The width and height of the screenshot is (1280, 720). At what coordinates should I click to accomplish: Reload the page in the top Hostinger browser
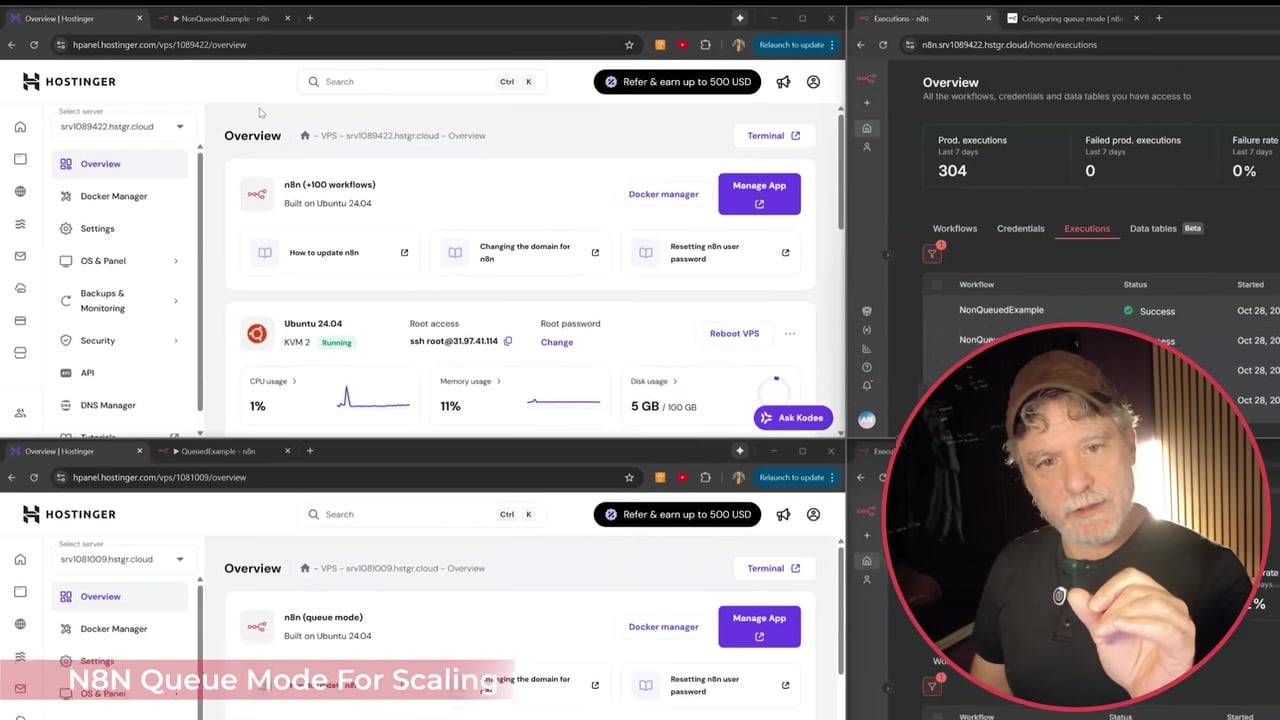click(34, 45)
